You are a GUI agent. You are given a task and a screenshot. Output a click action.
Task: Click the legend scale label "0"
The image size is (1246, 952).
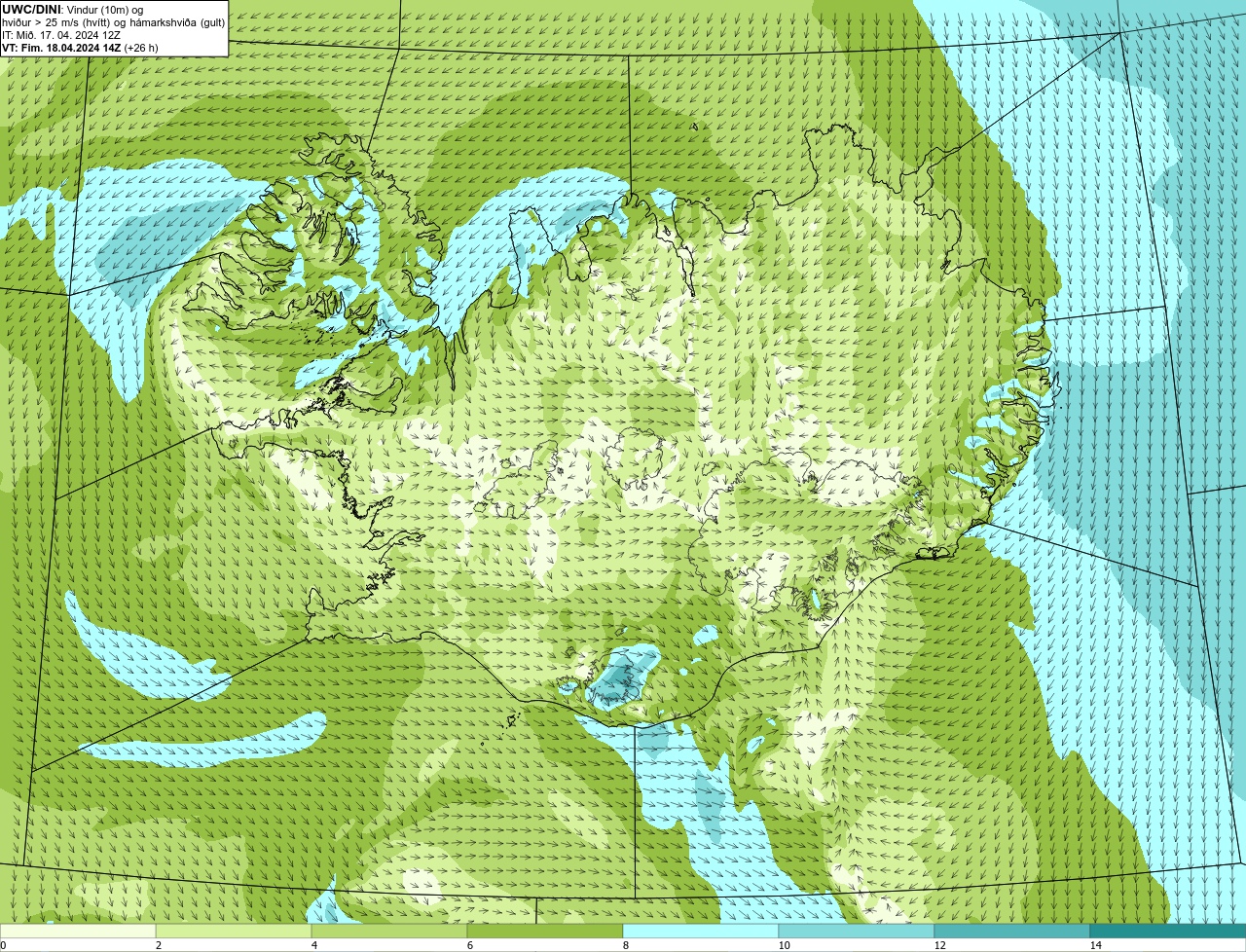3,945
